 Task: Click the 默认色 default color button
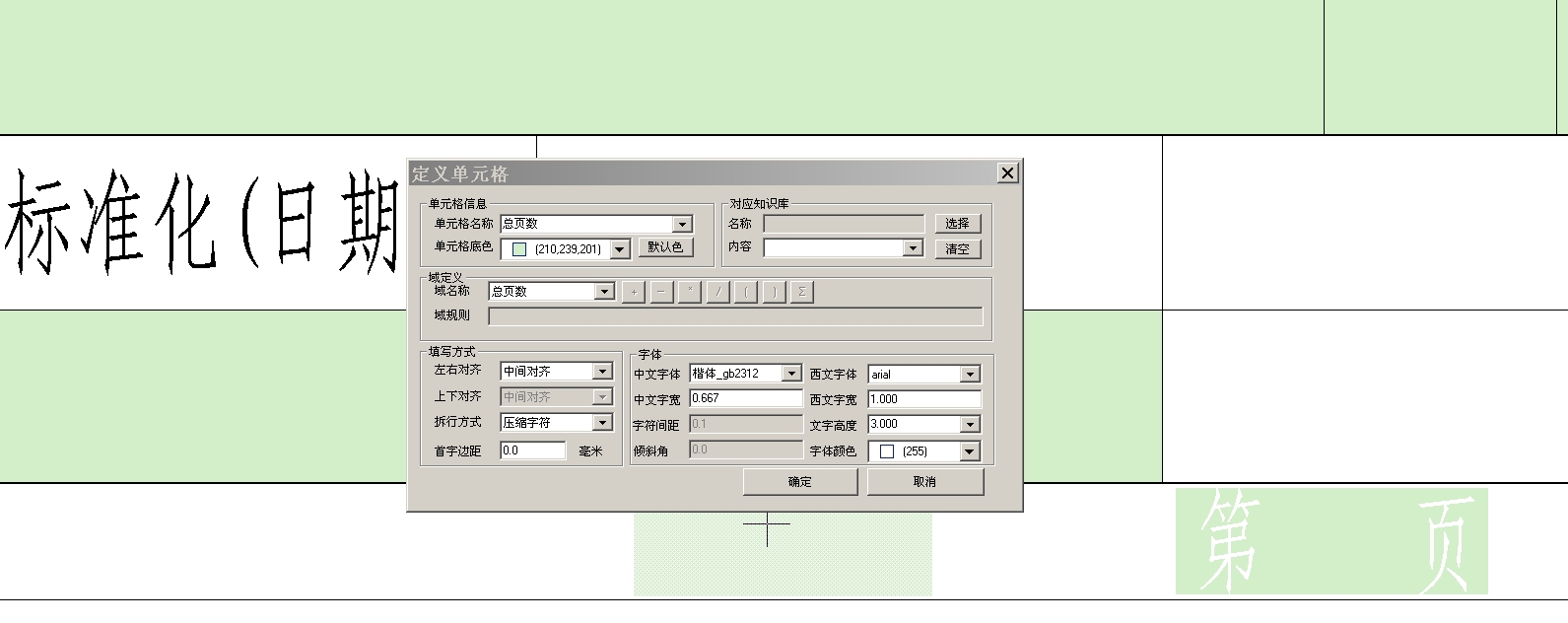pyautogui.click(x=665, y=247)
